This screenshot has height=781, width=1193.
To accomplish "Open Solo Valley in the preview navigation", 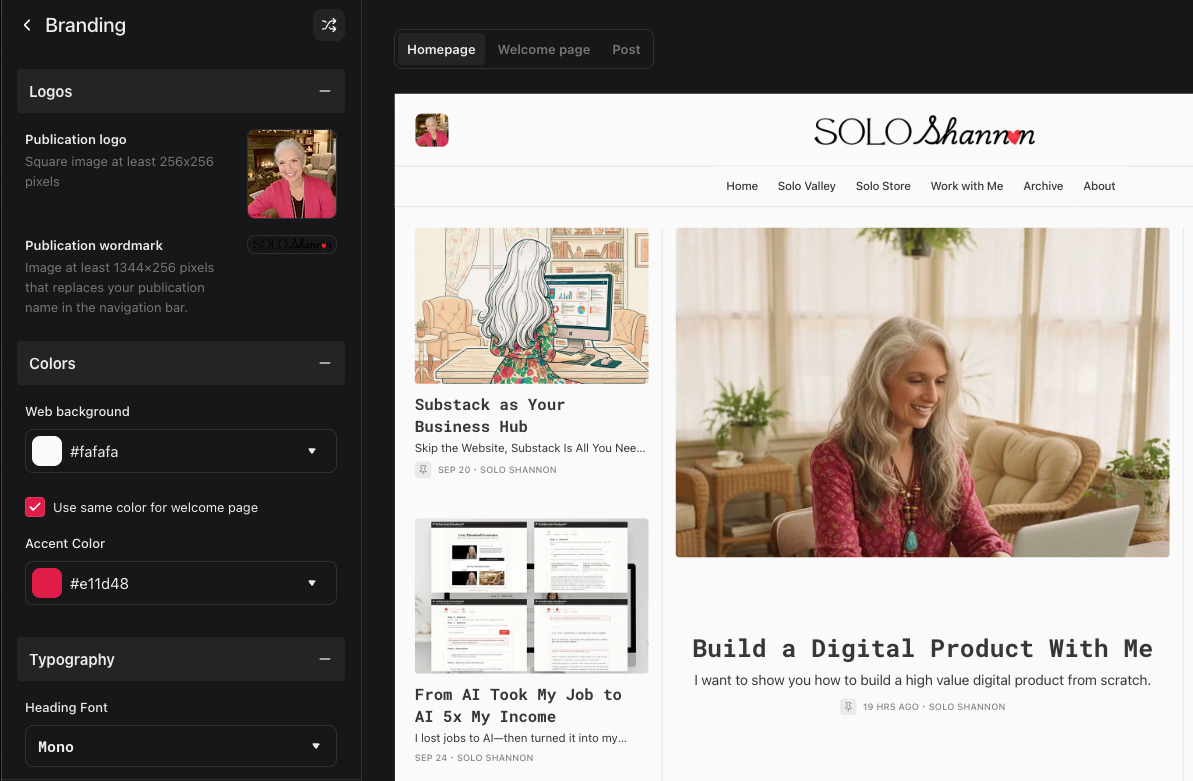I will (x=806, y=186).
